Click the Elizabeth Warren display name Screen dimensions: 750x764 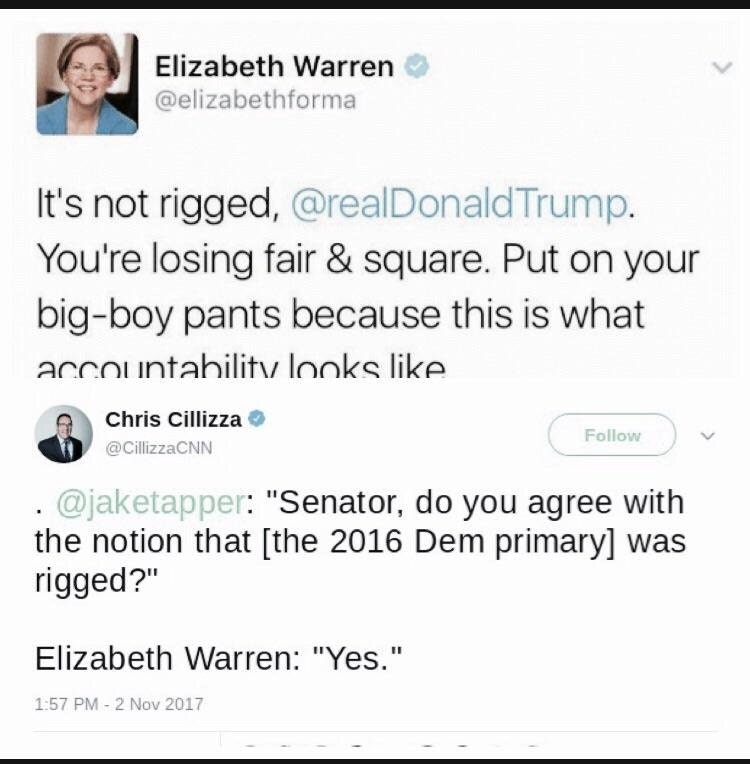(x=274, y=67)
